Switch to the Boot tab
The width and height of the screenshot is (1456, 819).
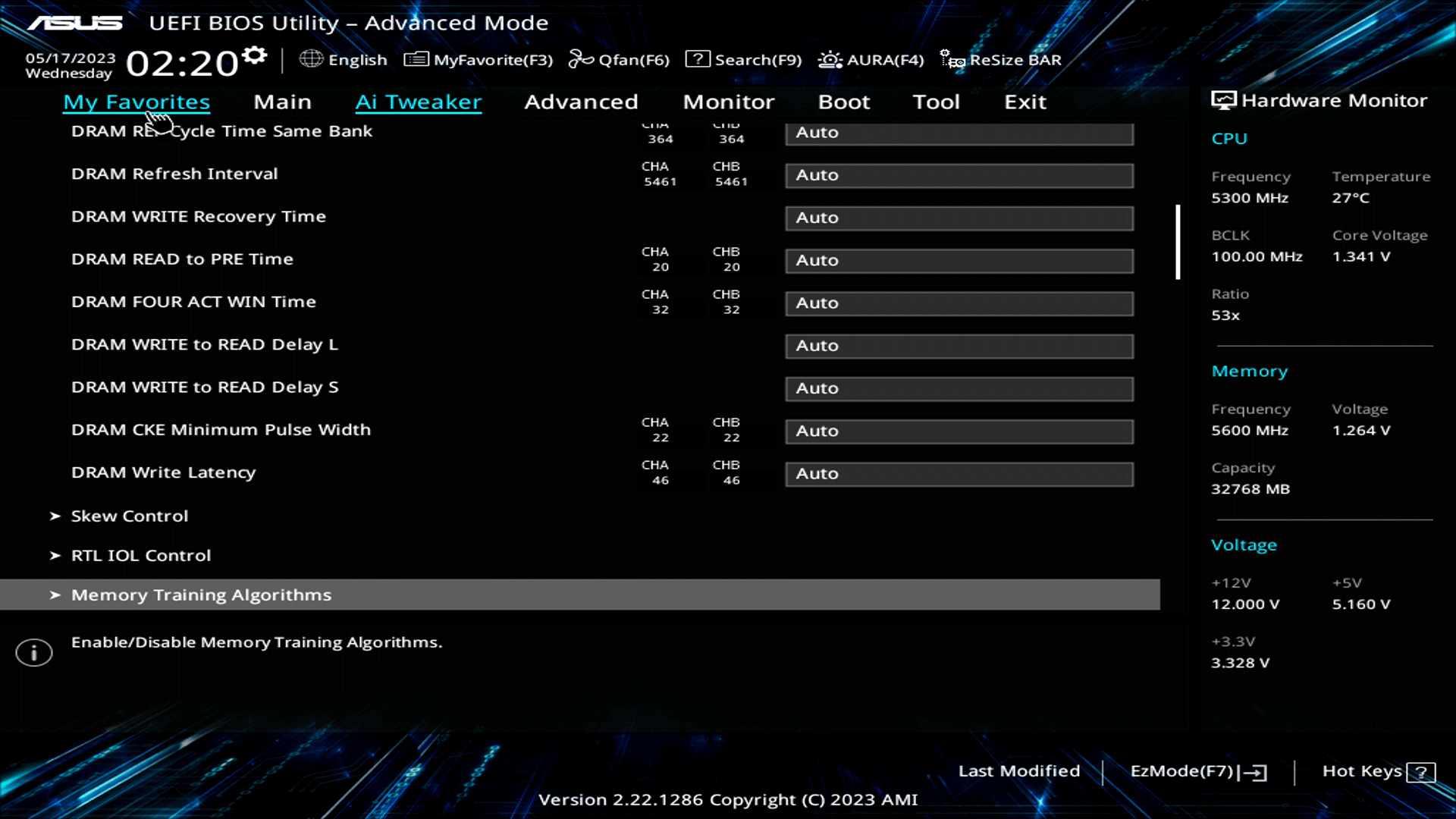[x=844, y=102]
